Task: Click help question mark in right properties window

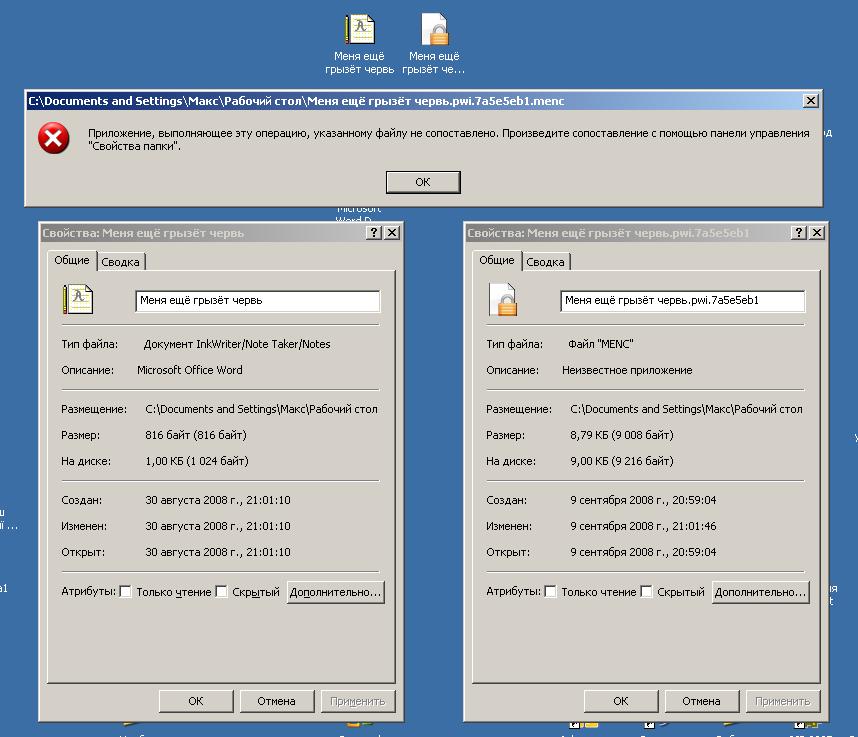Action: tap(799, 232)
